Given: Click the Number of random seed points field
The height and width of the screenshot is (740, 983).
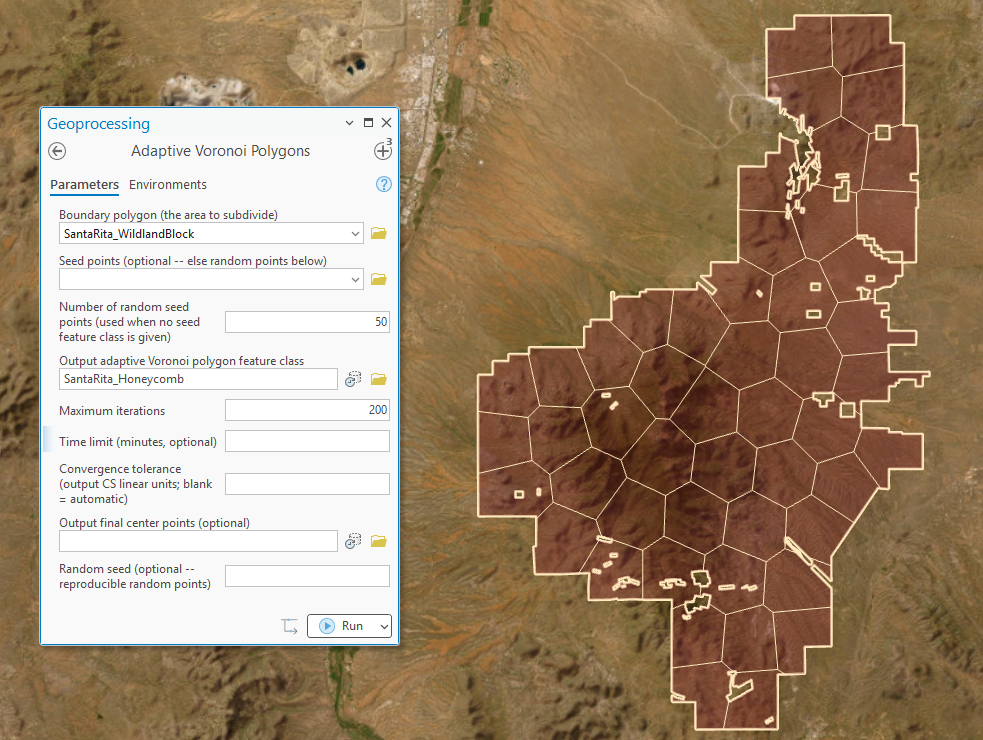Looking at the screenshot, I should click(x=307, y=322).
